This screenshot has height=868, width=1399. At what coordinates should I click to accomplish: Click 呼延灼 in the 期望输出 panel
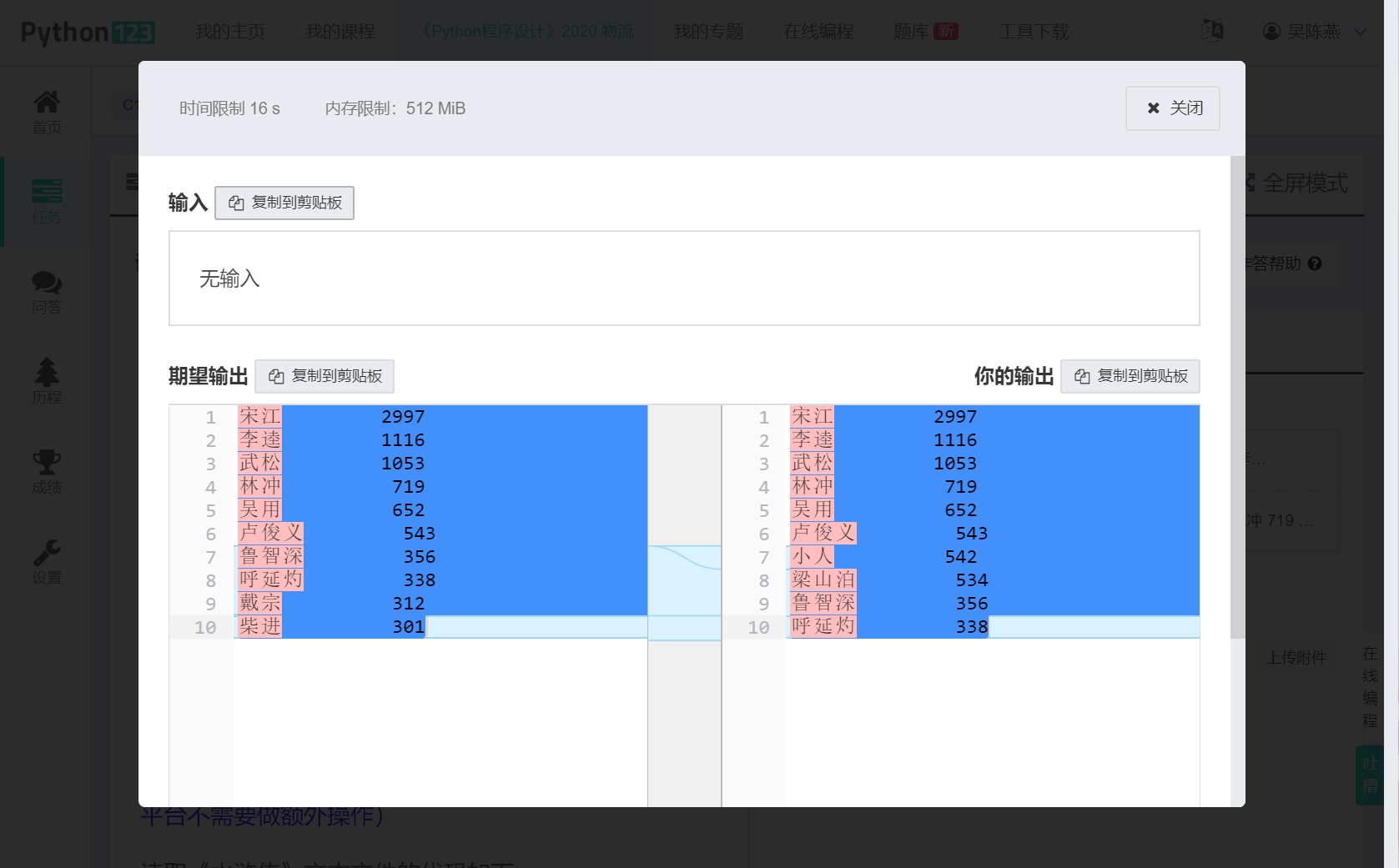(270, 580)
